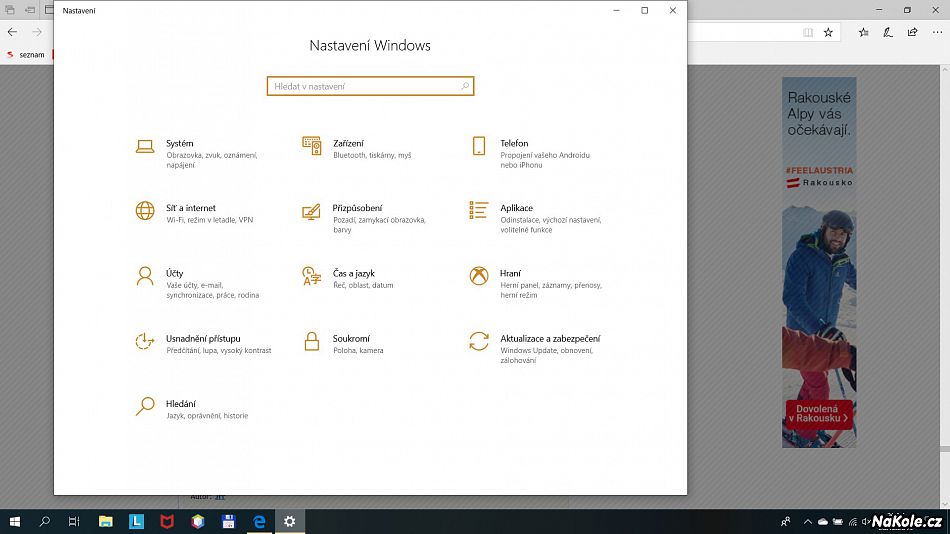Open OneDrive cloud tray icon

tap(823, 521)
